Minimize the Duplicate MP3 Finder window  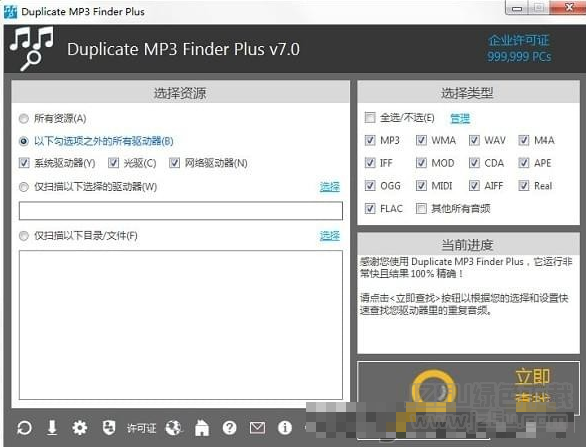point(517,8)
